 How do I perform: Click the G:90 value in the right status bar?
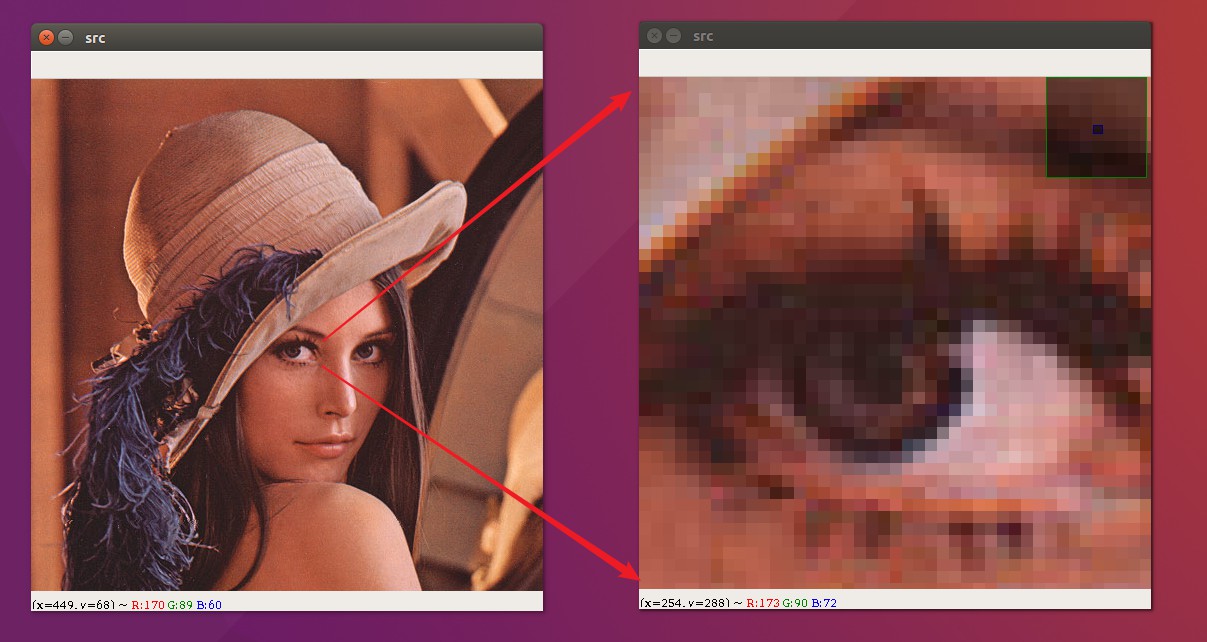point(795,603)
